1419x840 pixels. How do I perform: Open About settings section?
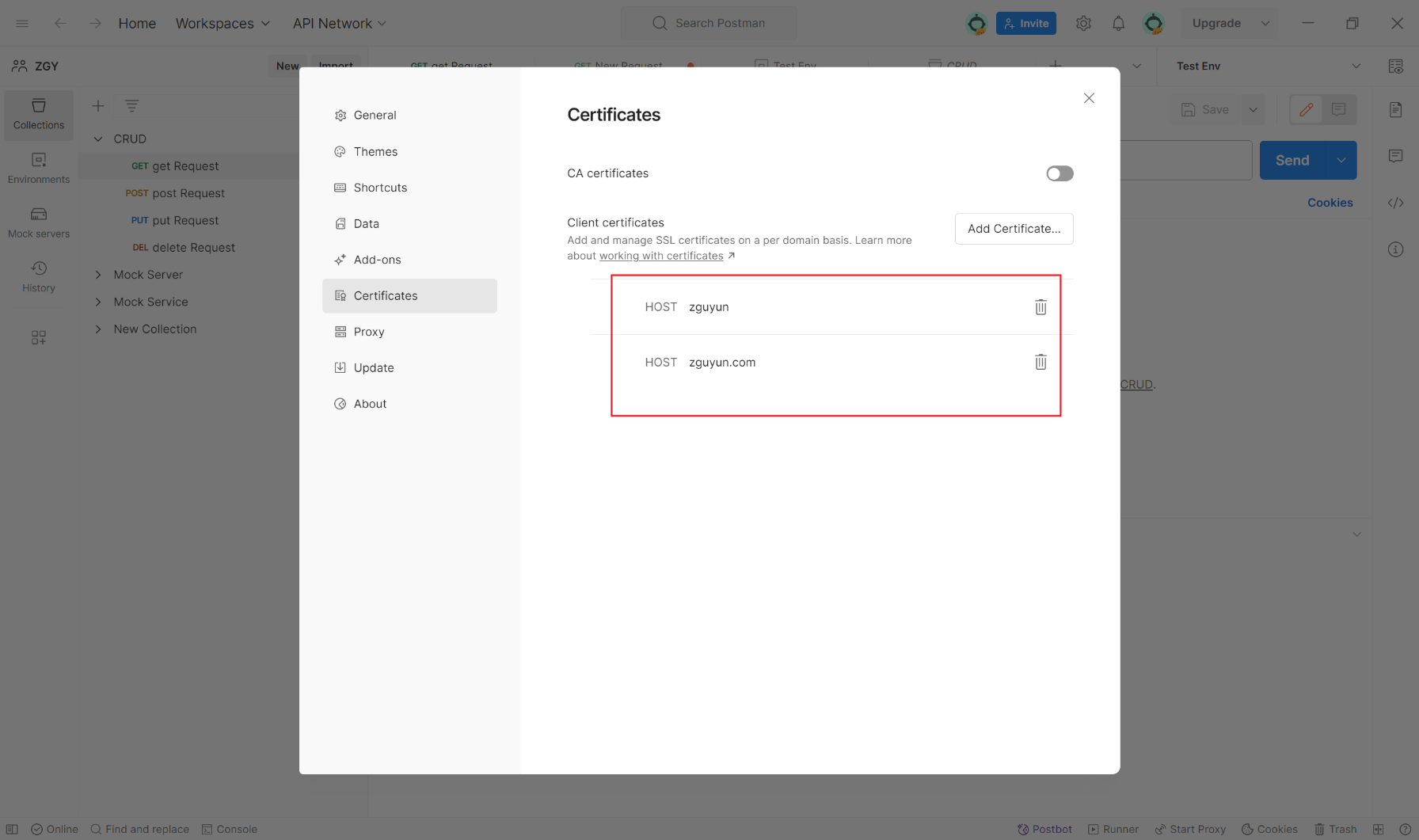tap(409, 404)
